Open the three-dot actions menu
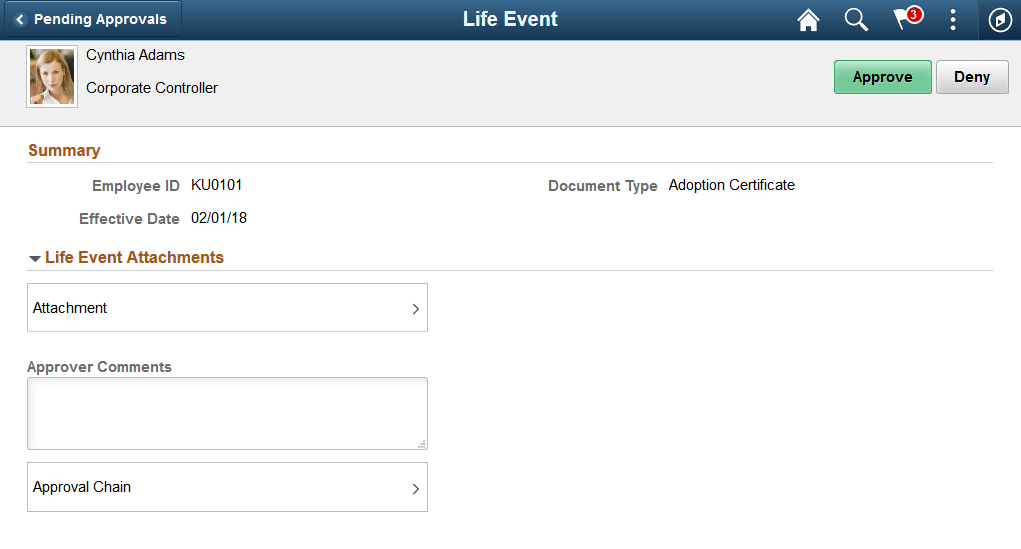Image resolution: width=1021 pixels, height=549 pixels. [x=953, y=20]
